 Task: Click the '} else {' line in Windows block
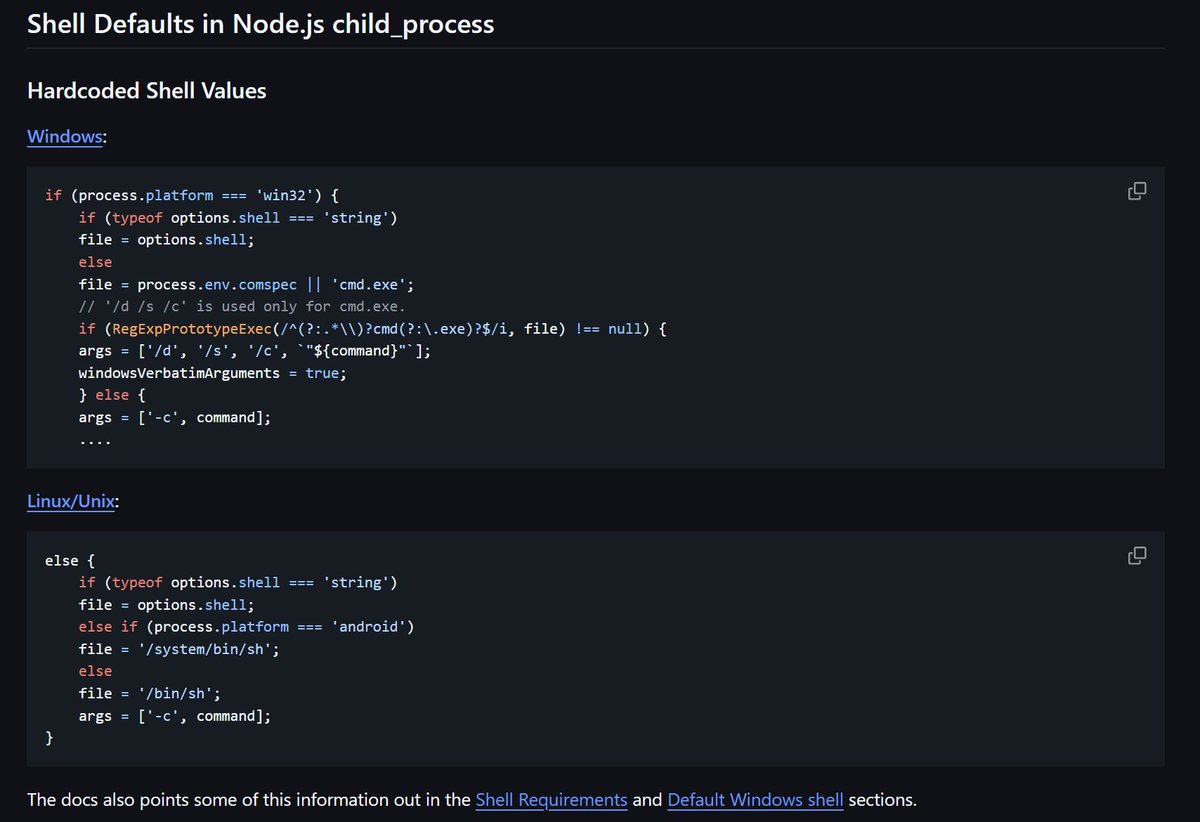pyautogui.click(x=112, y=394)
